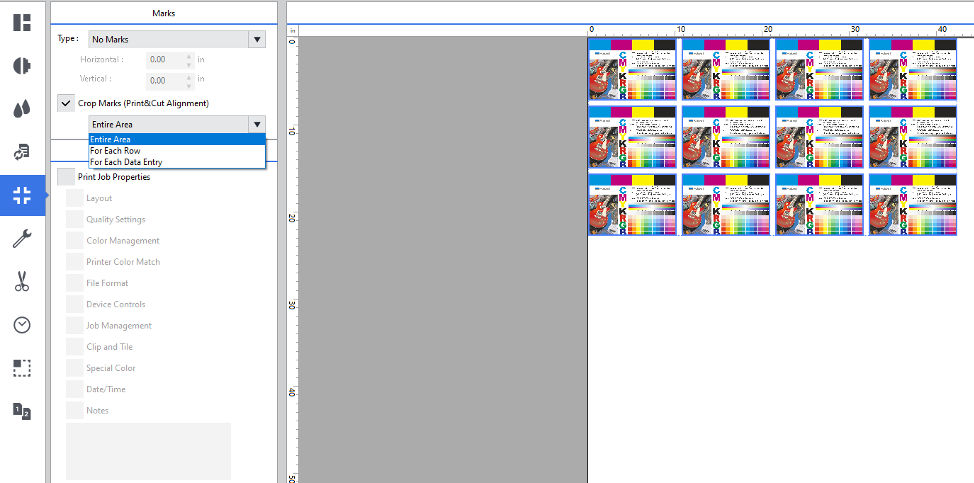974x483 pixels.
Task: Expand the Type 'No Marks' dropdown
Action: pos(257,39)
